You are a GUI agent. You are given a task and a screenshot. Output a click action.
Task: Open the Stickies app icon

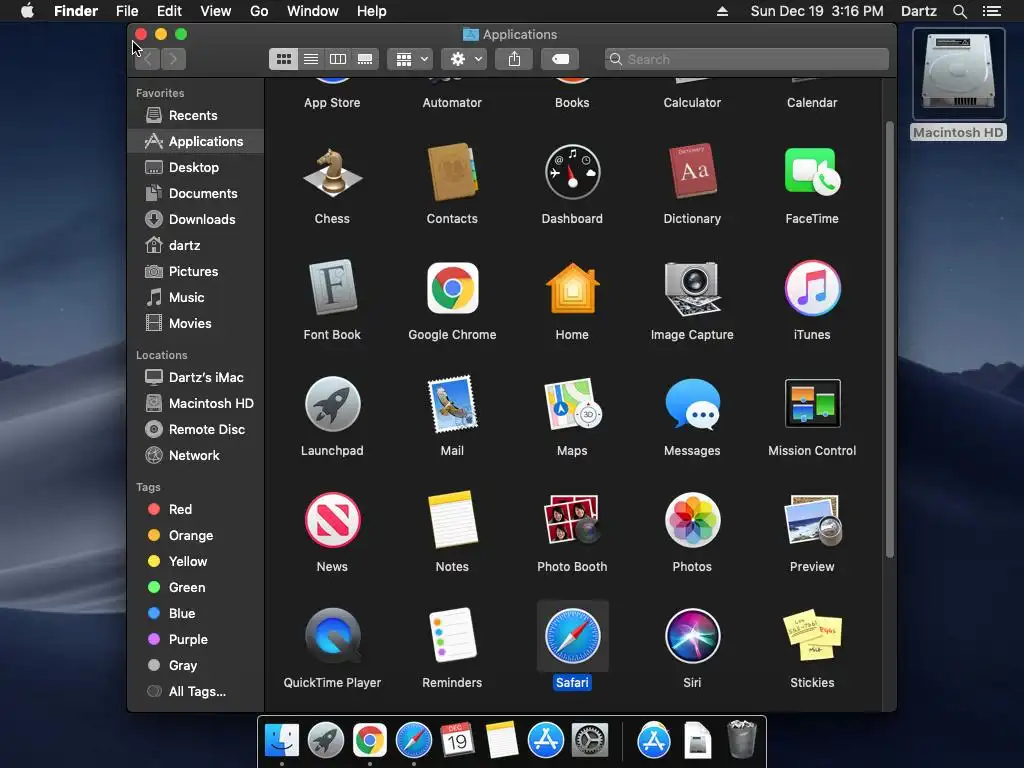click(812, 635)
